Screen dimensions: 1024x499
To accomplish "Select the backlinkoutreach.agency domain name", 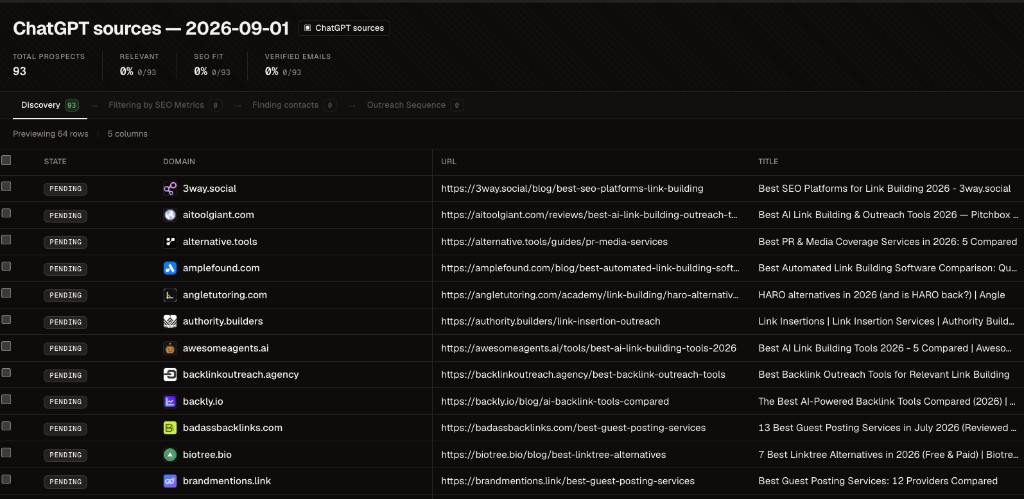I will [x=241, y=375].
